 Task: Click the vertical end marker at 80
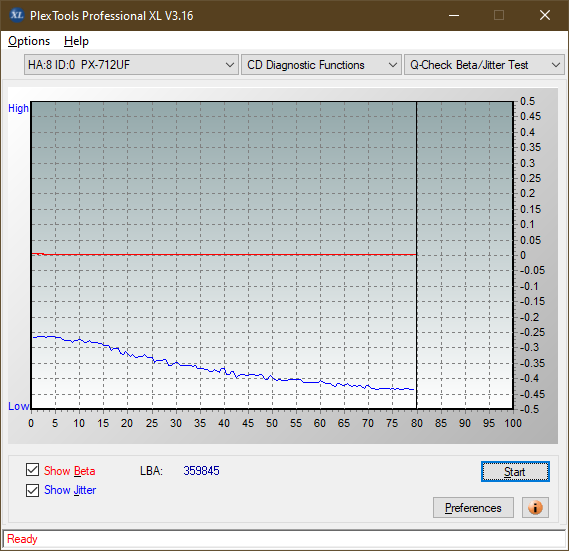(417, 254)
